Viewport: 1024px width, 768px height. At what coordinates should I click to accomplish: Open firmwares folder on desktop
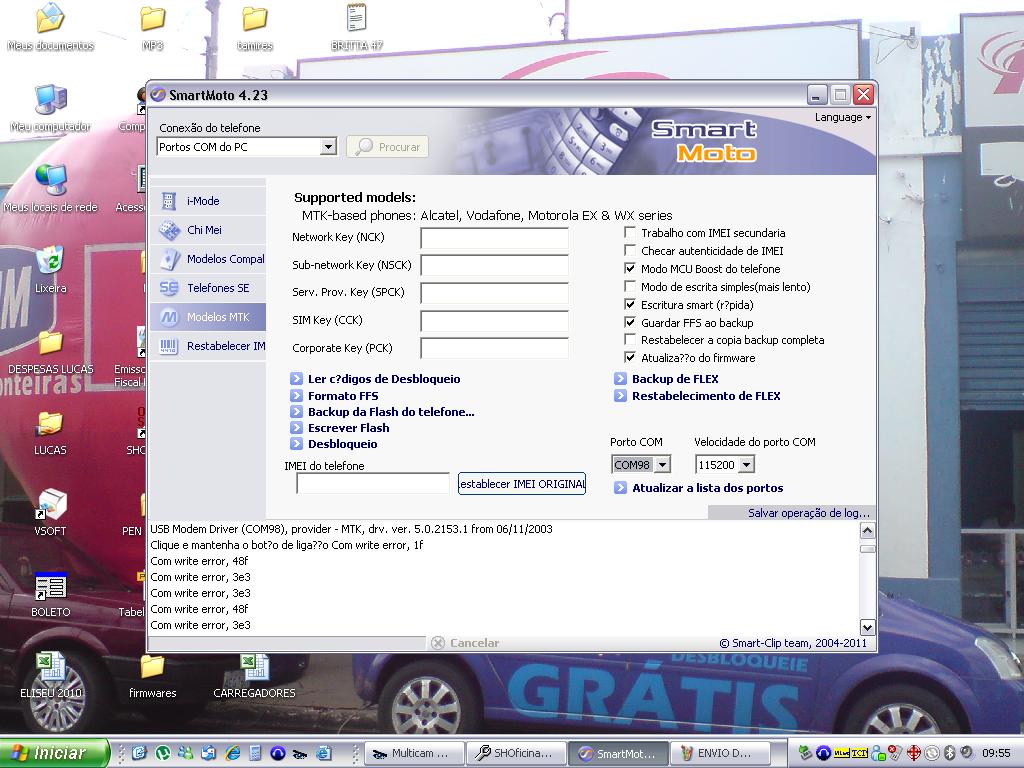152,667
